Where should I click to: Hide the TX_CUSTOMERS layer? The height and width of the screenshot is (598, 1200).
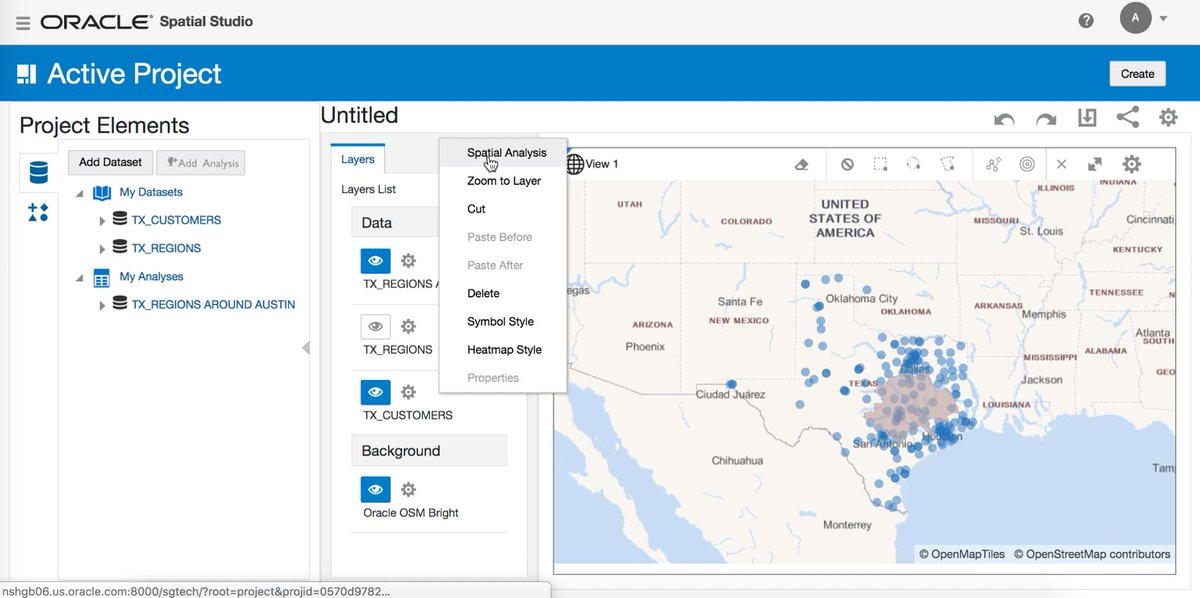pos(376,392)
